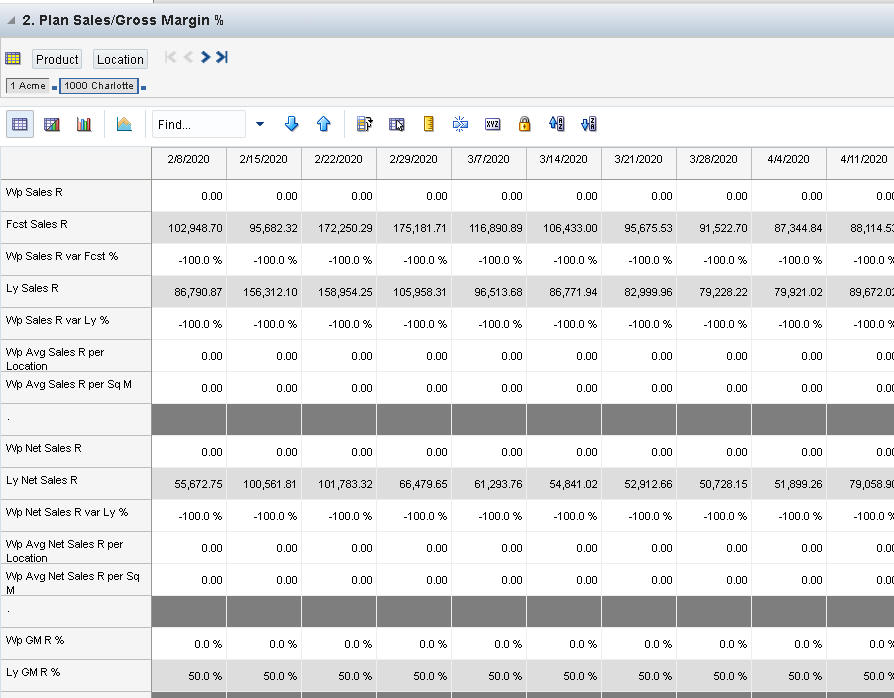
Task: Select the 3/28/2020 column header
Action: (x=714, y=163)
